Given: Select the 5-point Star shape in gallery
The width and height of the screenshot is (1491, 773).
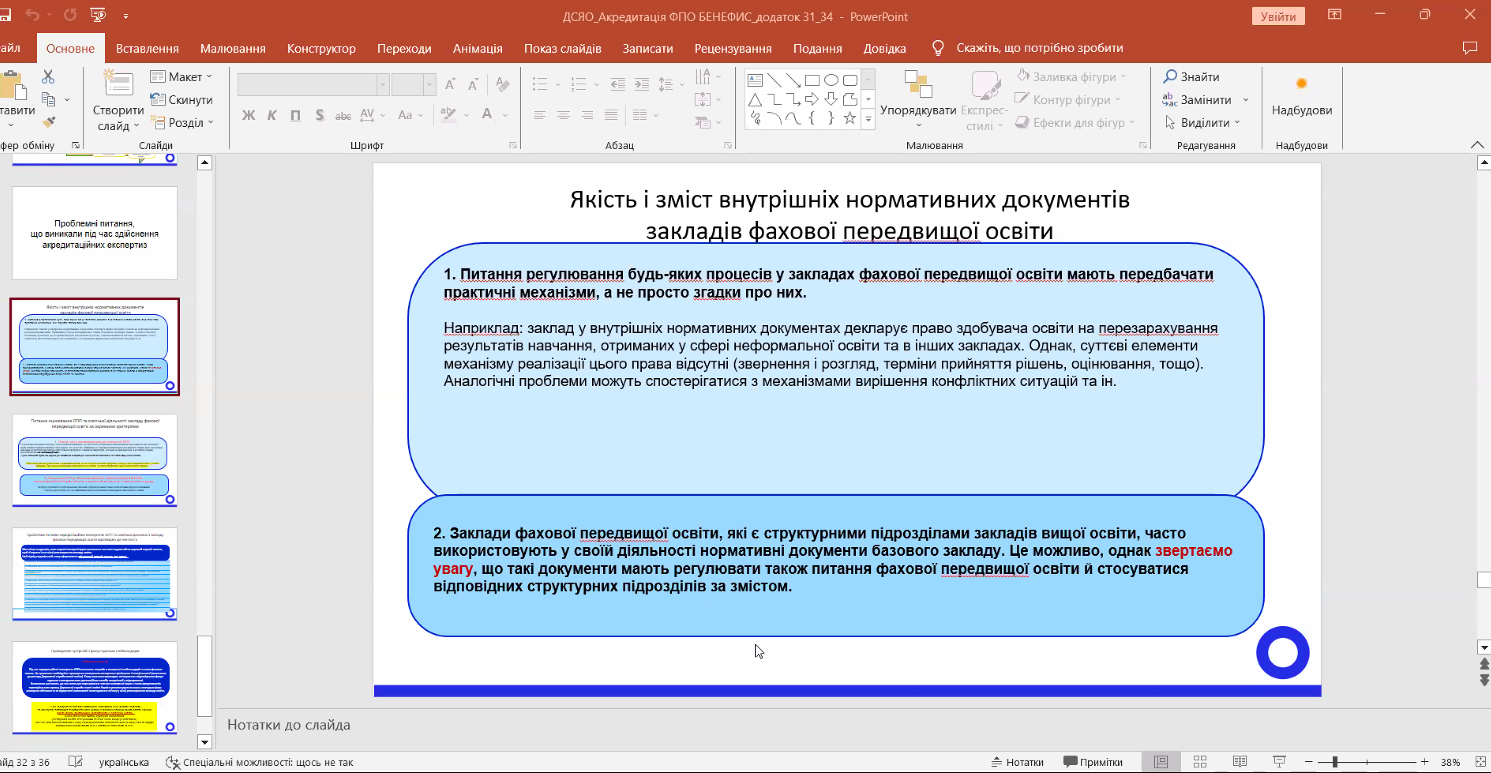Looking at the screenshot, I should click(x=850, y=118).
